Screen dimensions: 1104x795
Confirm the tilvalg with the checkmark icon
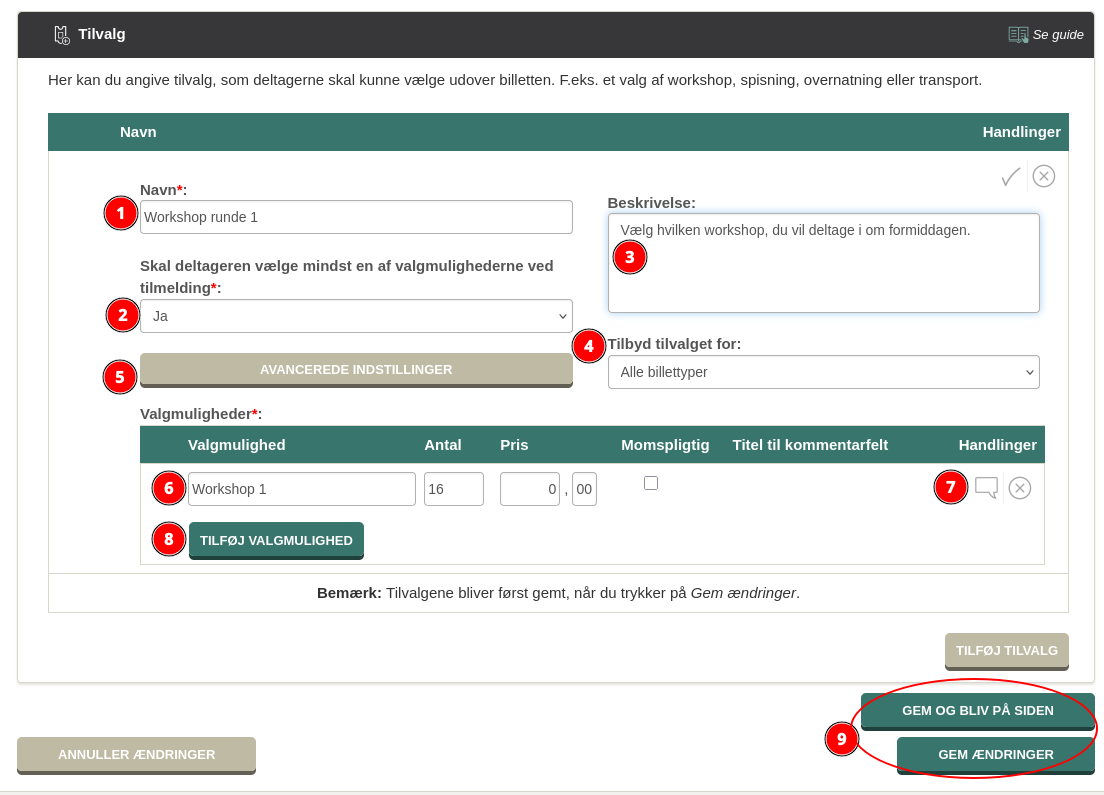[x=1011, y=177]
